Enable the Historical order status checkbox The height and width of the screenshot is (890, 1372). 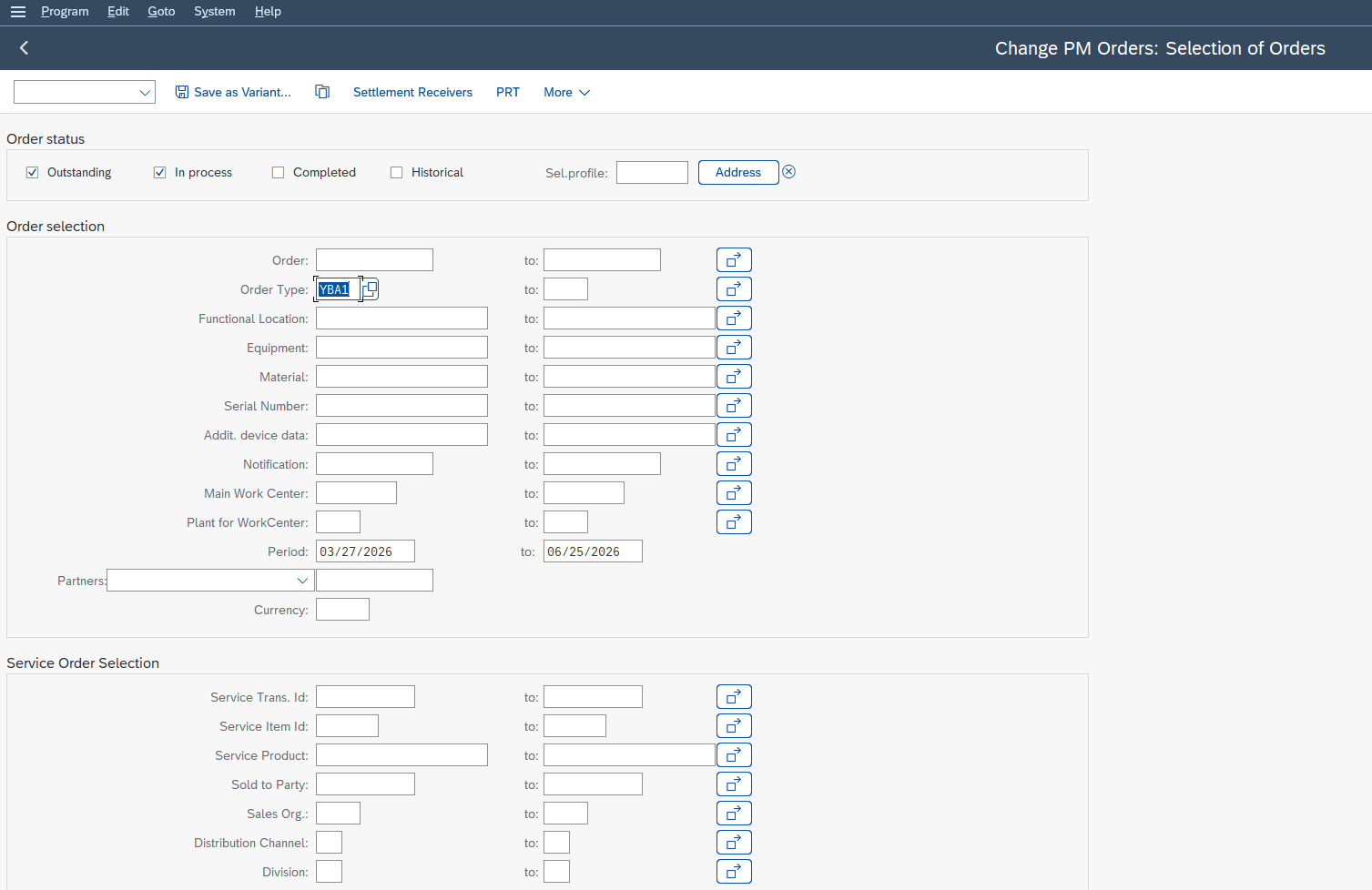coord(397,173)
